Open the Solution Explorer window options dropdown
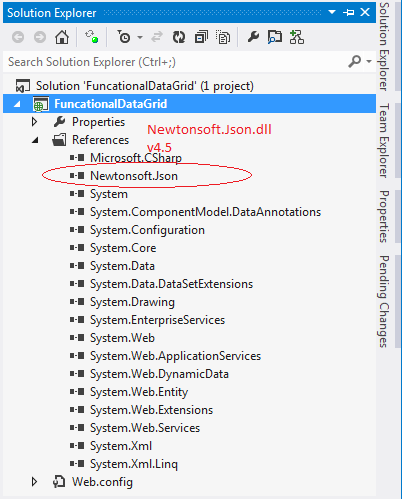 [x=332, y=12]
